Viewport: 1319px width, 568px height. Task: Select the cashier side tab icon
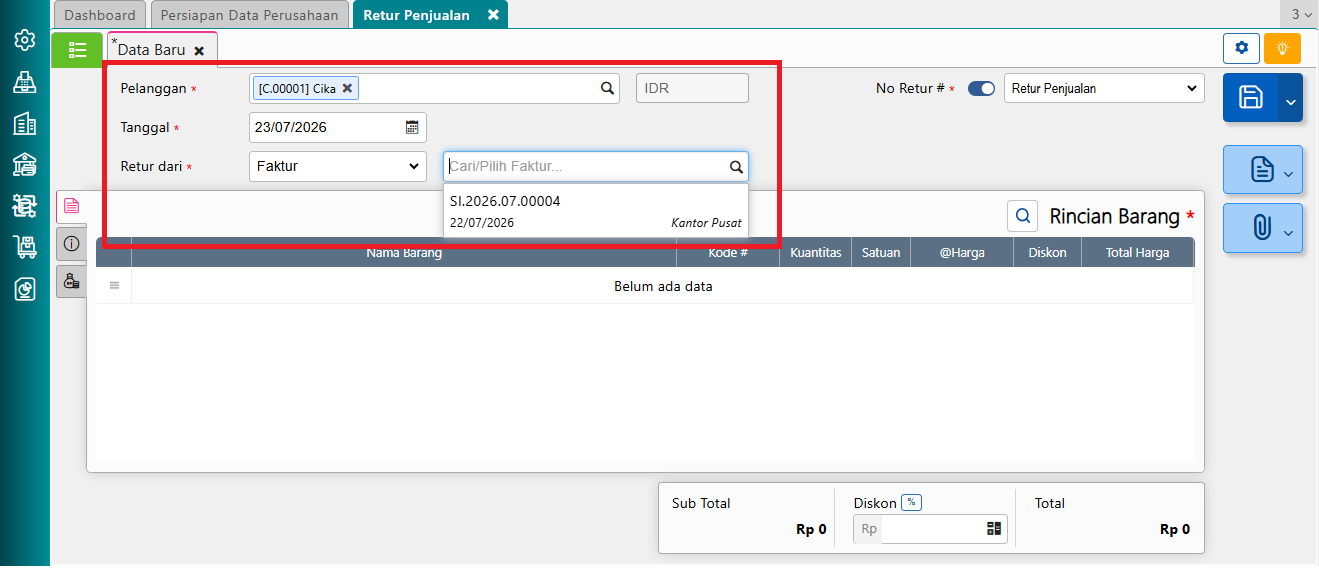tap(71, 281)
